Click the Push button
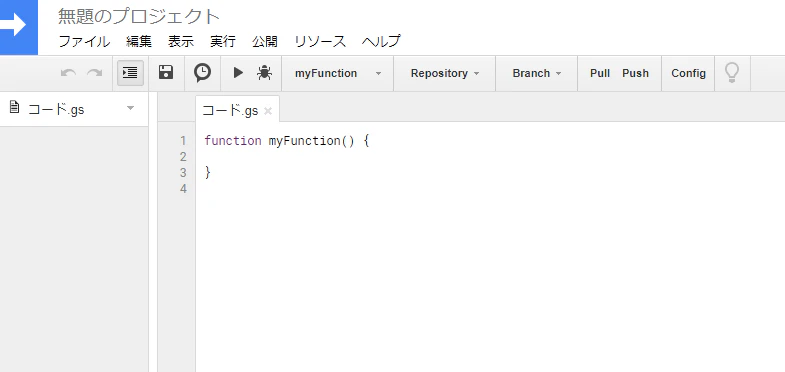Viewport: 785px width, 372px height. [635, 74]
